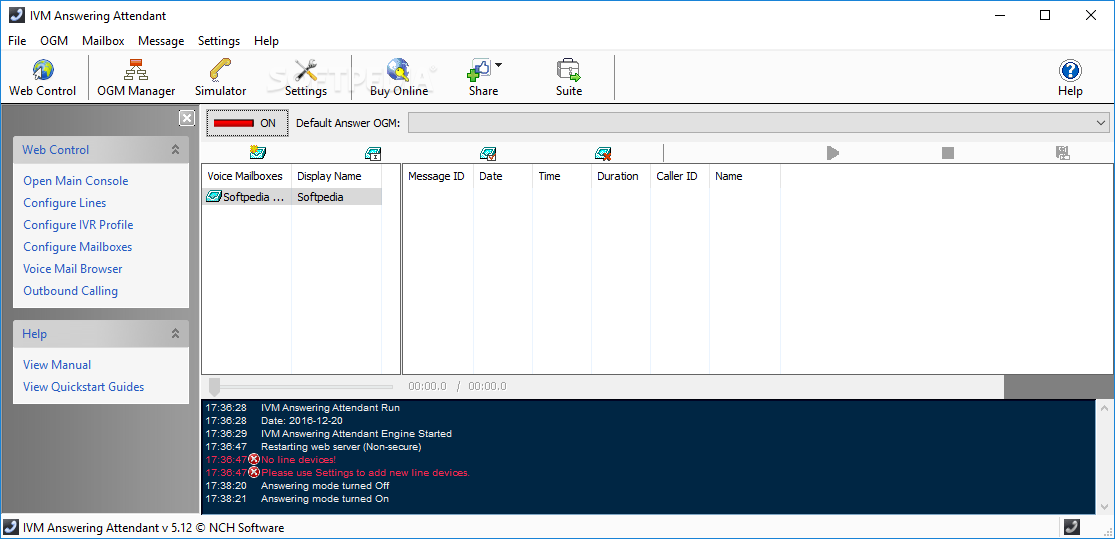Sort by Name column header

tap(745, 176)
